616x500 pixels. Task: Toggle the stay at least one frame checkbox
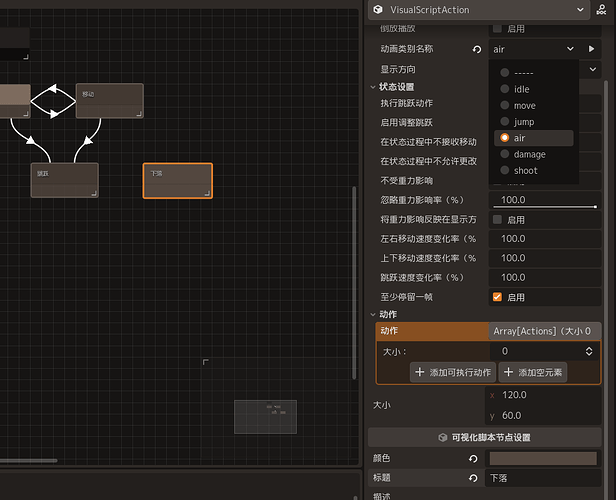coord(497,297)
